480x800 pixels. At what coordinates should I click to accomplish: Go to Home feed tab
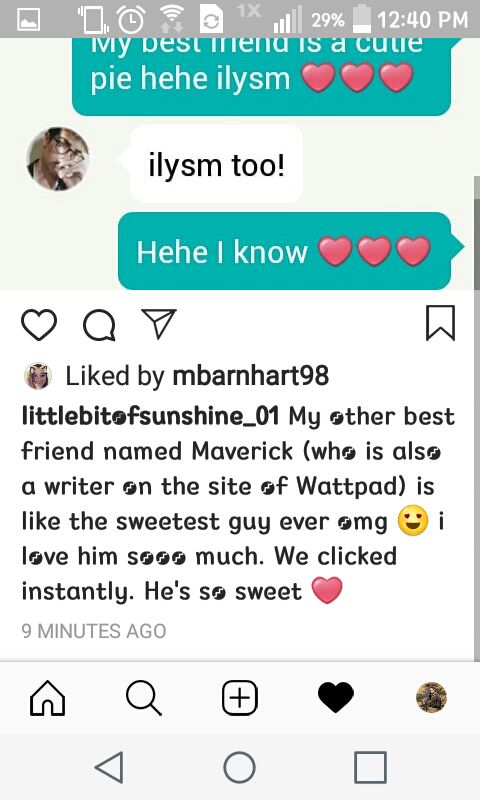pyautogui.click(x=47, y=697)
